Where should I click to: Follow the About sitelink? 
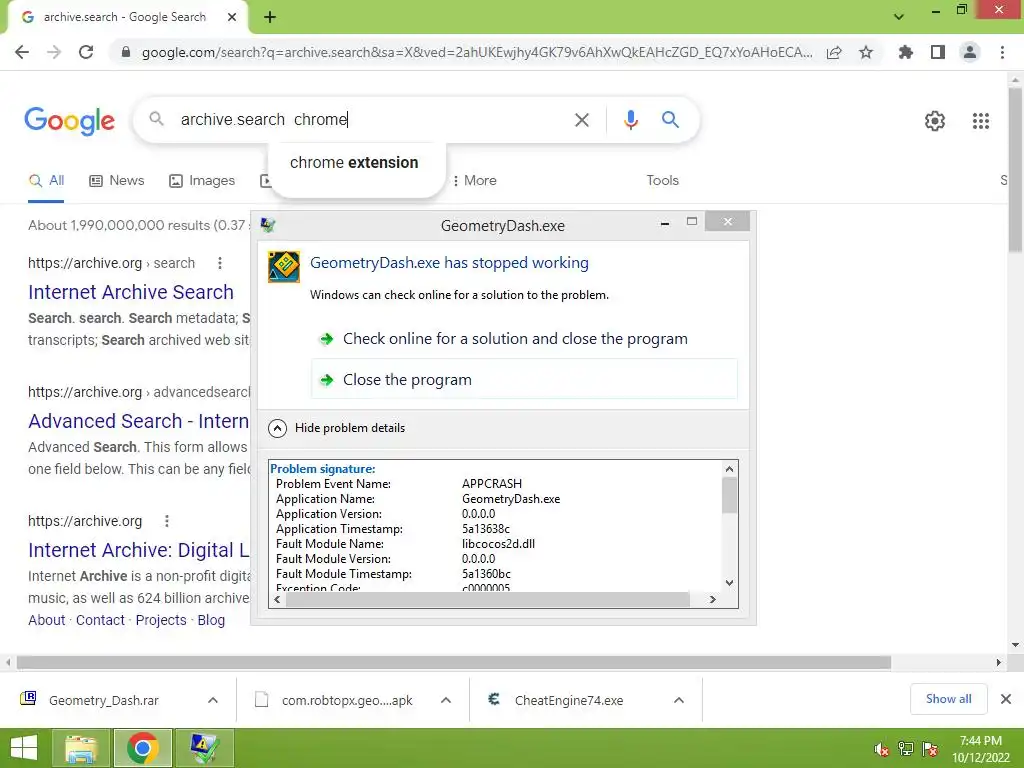coord(46,620)
